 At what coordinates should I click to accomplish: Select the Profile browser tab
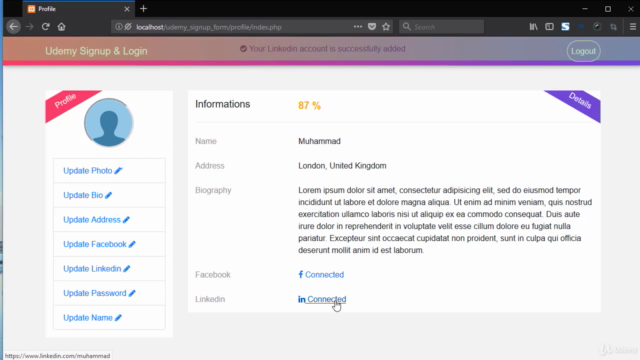tap(78, 9)
